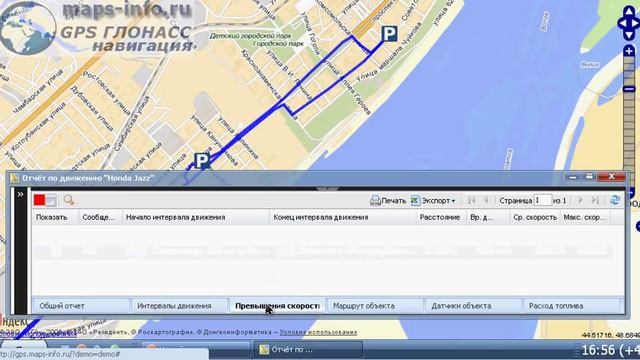Go to the next report page

(580, 200)
